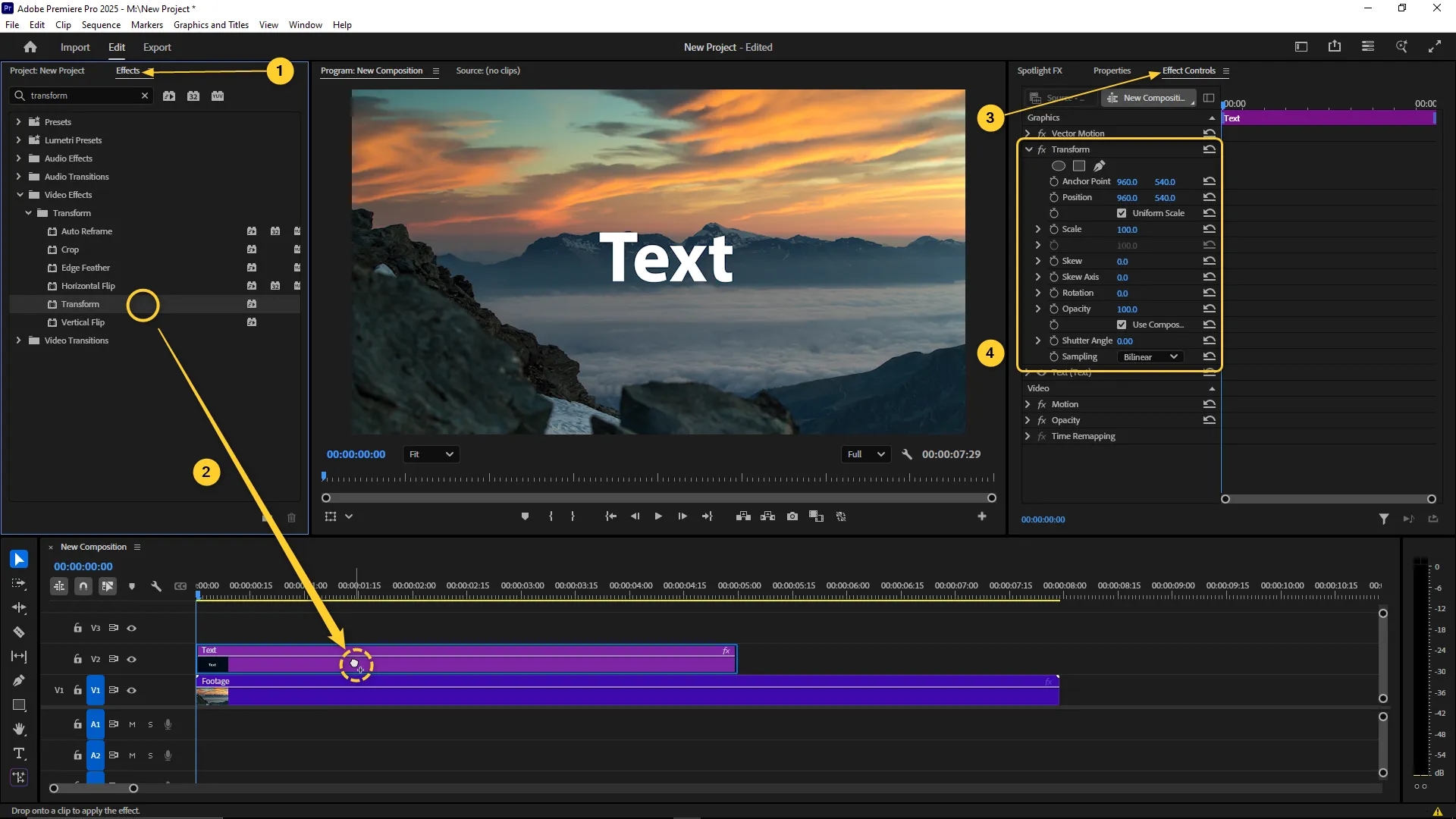Expand Audio Effects folder
1456x819 pixels.
point(18,158)
